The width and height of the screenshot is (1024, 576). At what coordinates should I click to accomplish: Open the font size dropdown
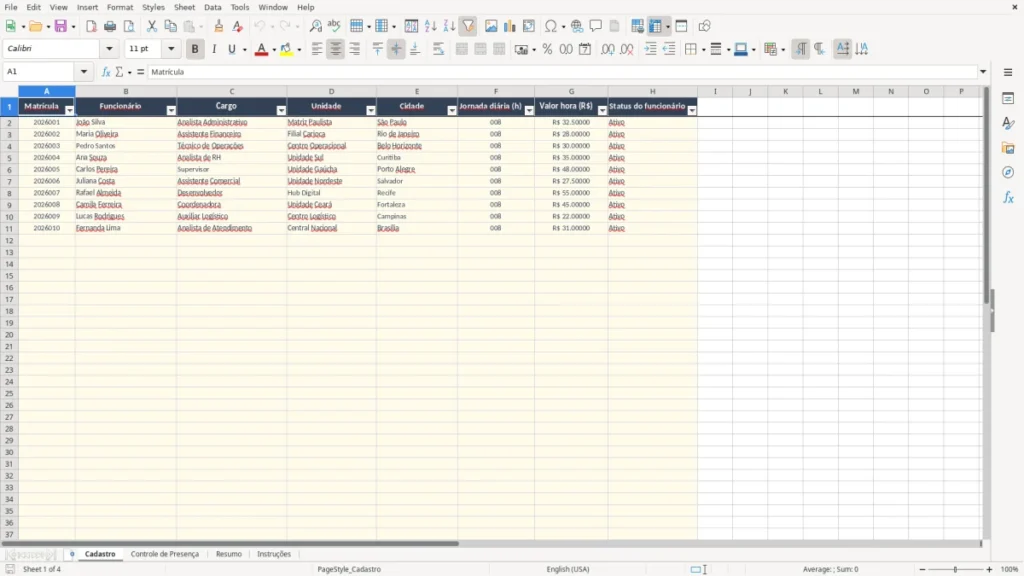click(171, 48)
